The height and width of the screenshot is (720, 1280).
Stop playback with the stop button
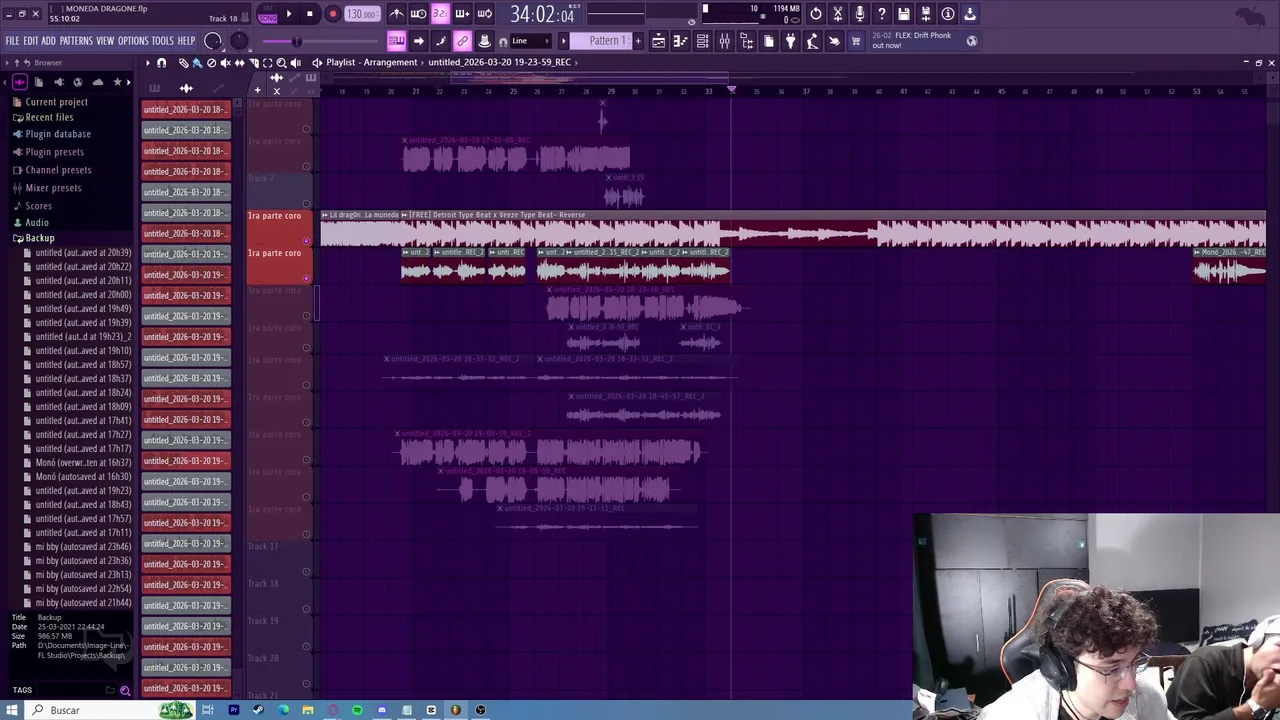[310, 14]
